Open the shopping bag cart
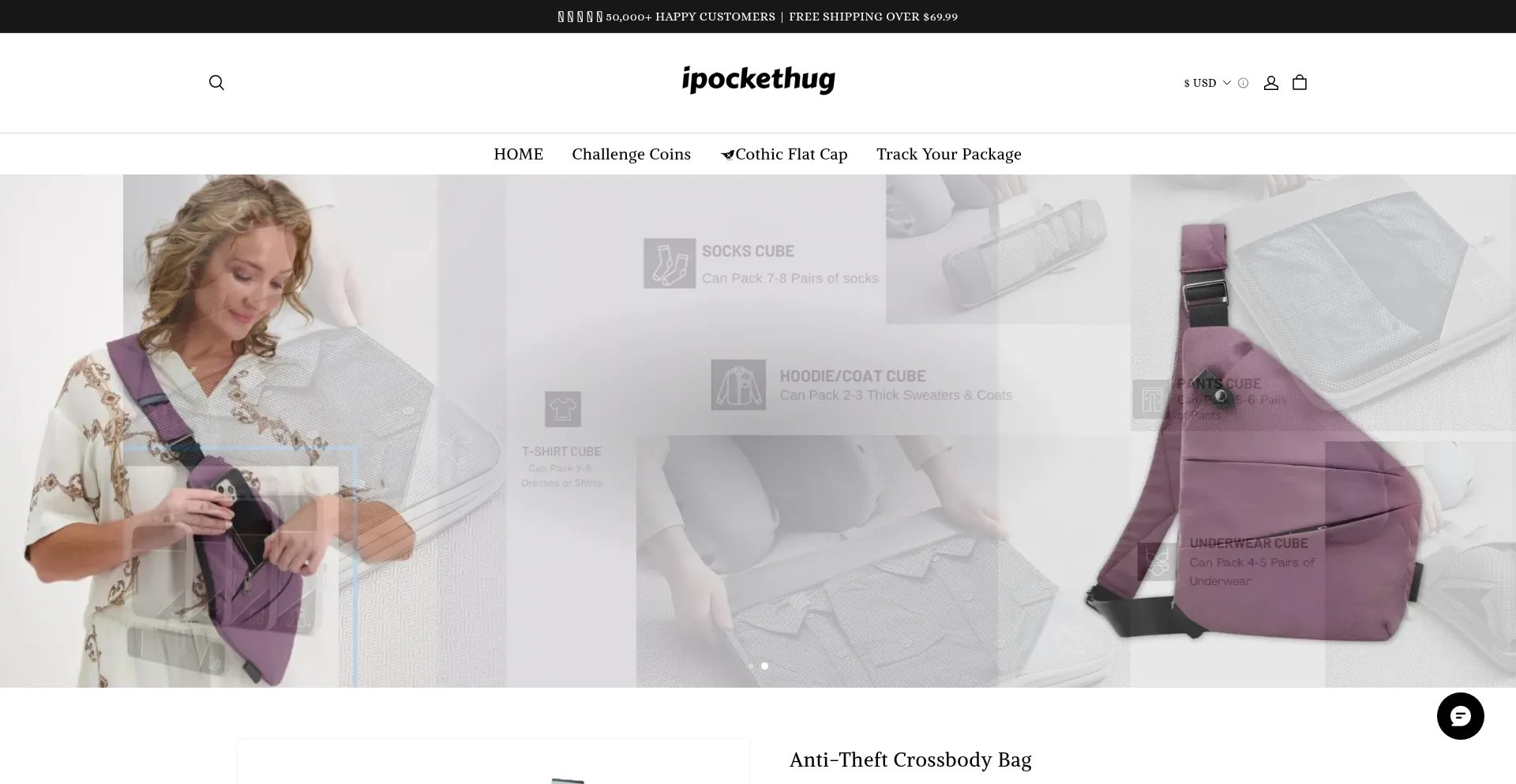 (x=1300, y=83)
